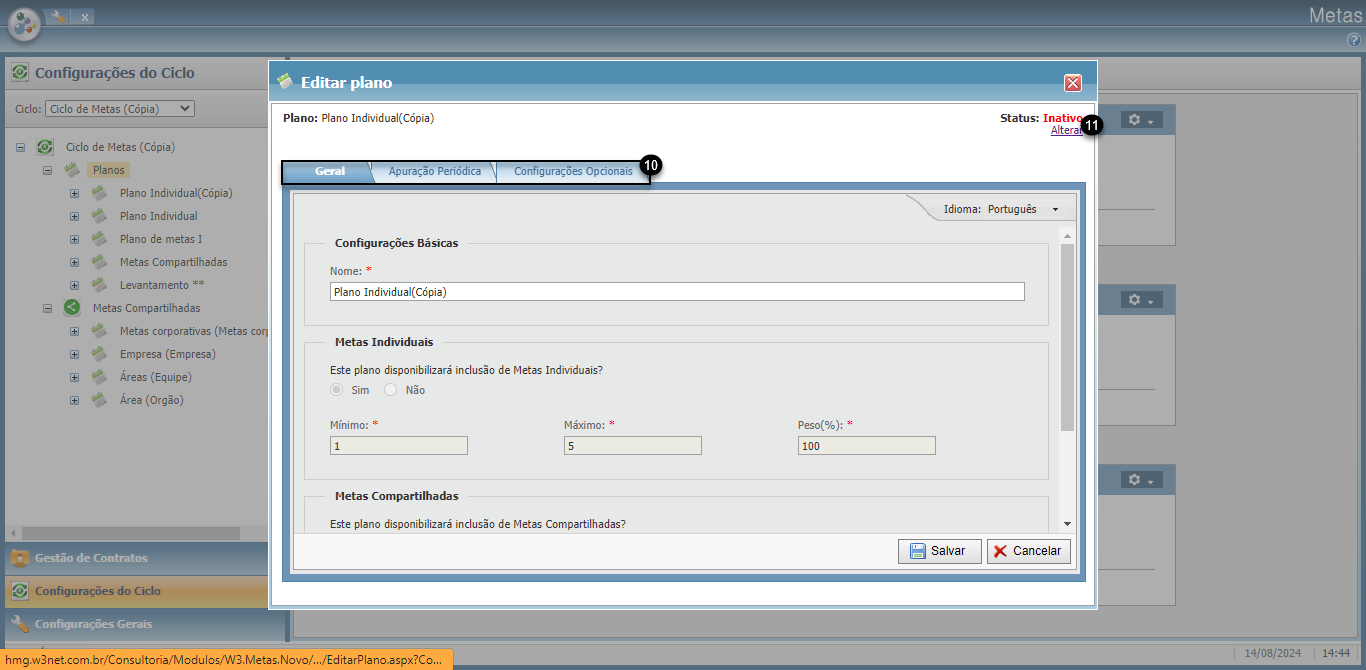Click the Ciclo de Metas (Cópia) root icon
Screen dimensions: 1366x670
point(45,147)
